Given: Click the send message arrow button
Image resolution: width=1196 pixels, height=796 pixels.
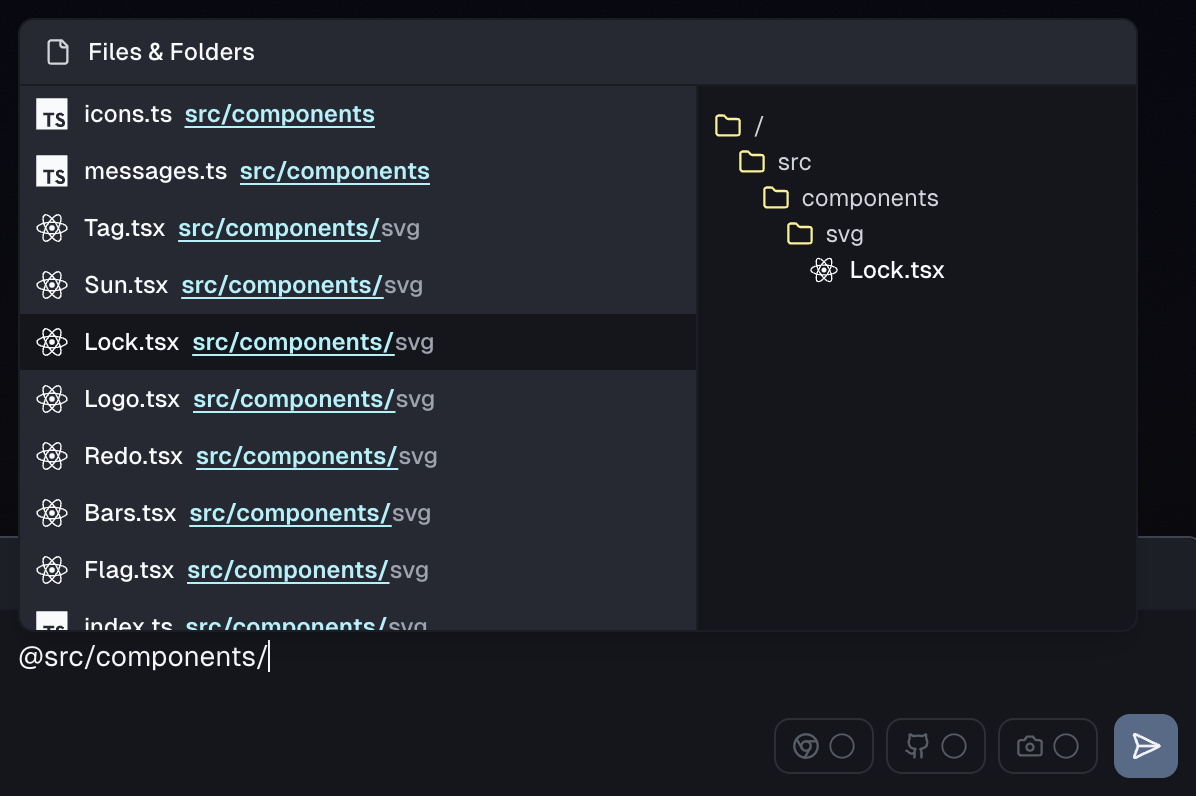Looking at the screenshot, I should [x=1145, y=746].
